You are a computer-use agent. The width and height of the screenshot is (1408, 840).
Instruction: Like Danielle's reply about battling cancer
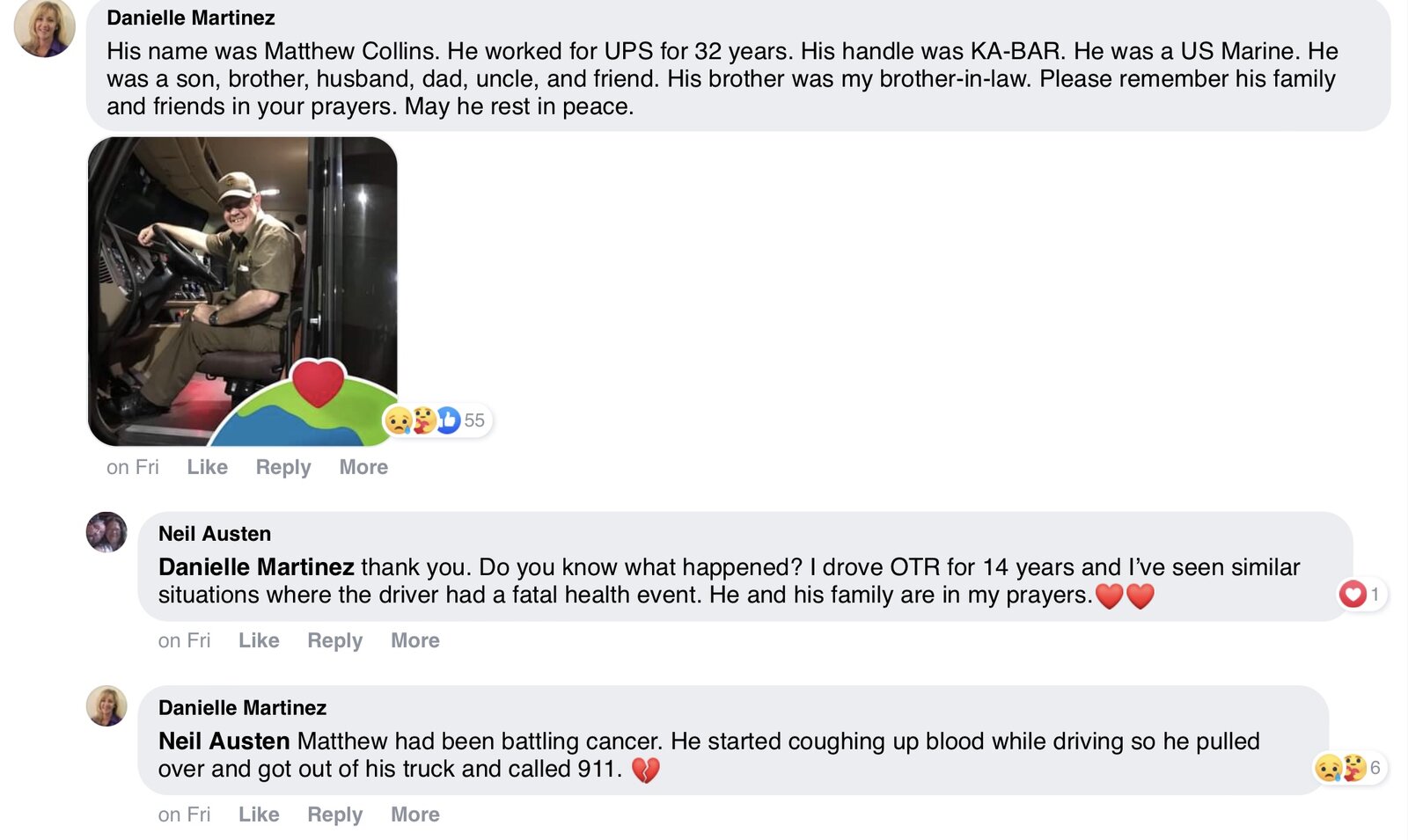pos(259,814)
